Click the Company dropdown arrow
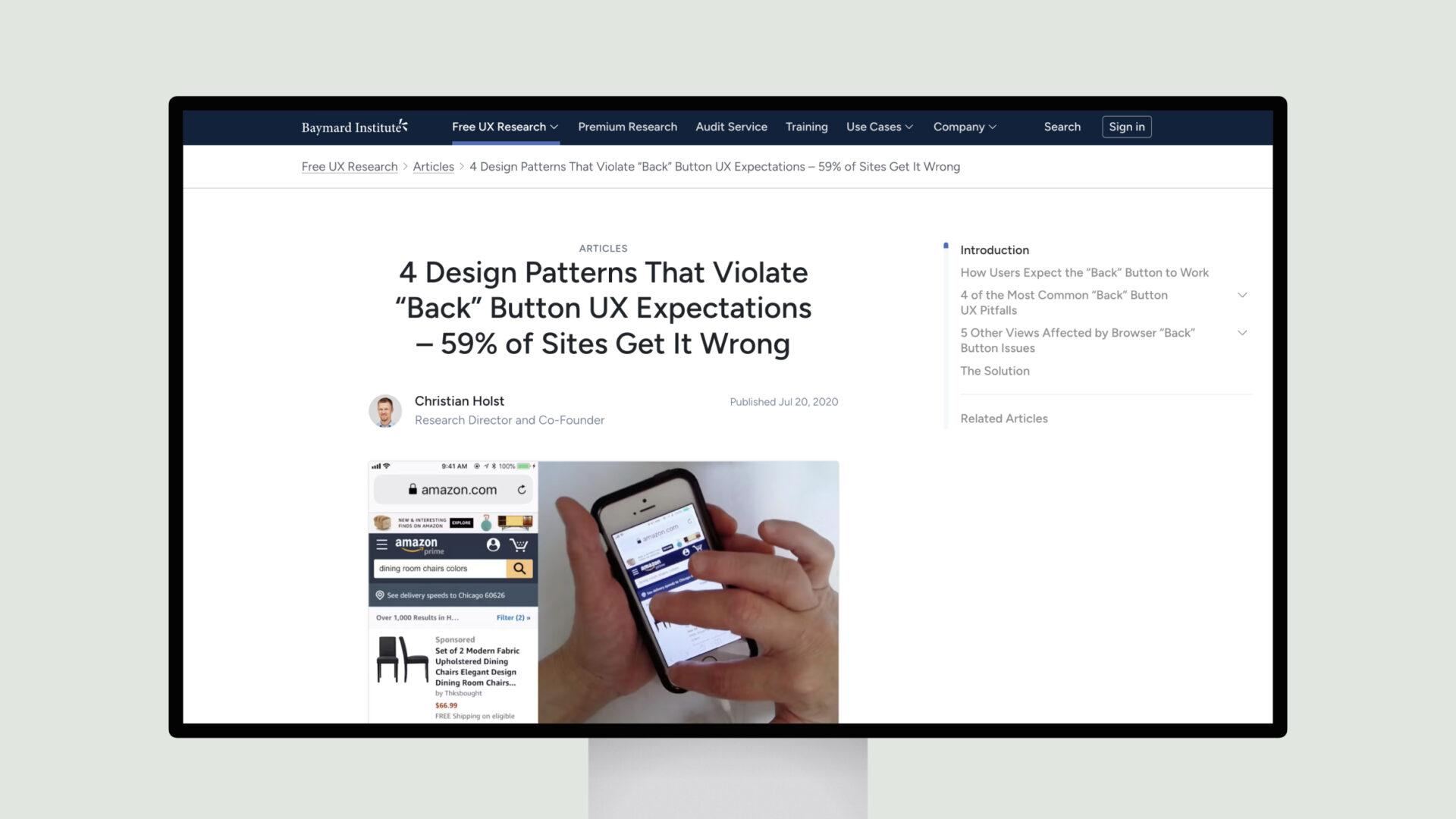The height and width of the screenshot is (819, 1456). click(x=993, y=126)
